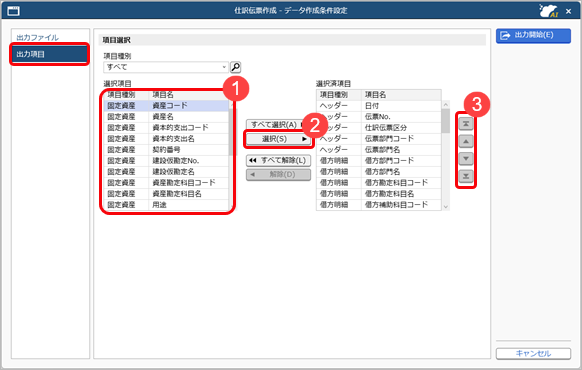Click 項目名 column header in 選択済項目 list
The height and width of the screenshot is (370, 582).
(401, 95)
